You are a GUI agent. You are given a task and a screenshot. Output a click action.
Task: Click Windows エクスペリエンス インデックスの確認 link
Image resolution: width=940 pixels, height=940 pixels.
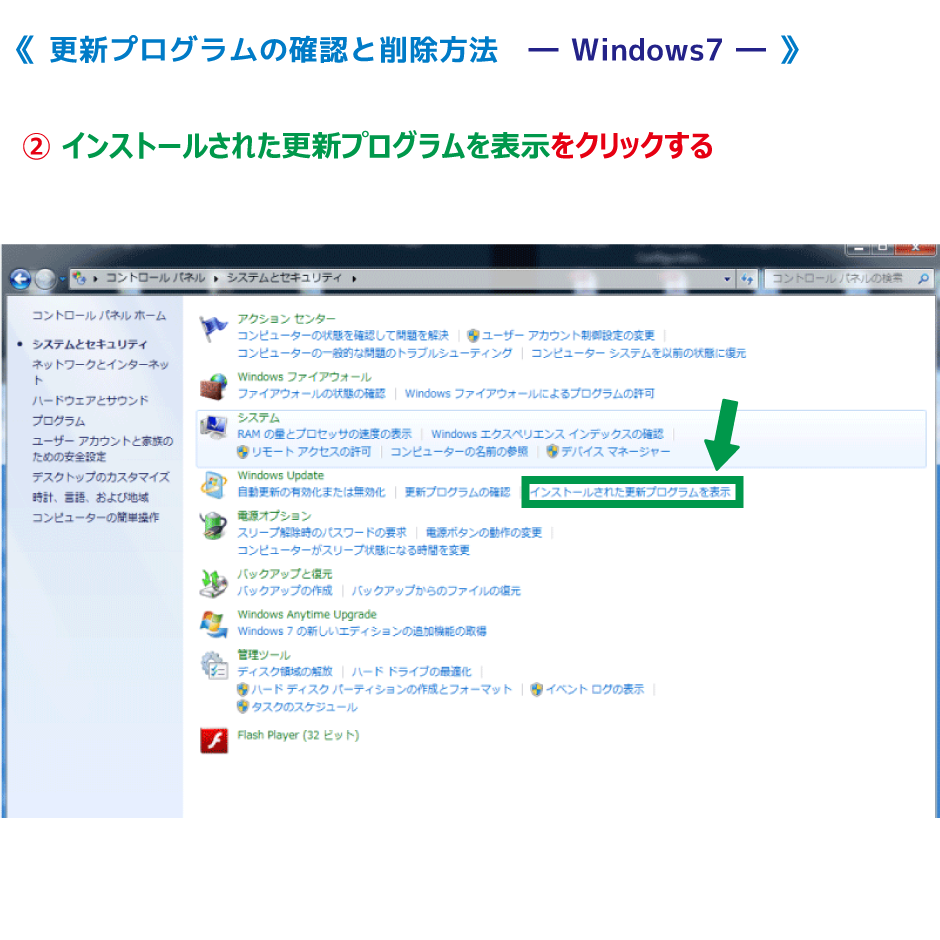click(x=547, y=434)
